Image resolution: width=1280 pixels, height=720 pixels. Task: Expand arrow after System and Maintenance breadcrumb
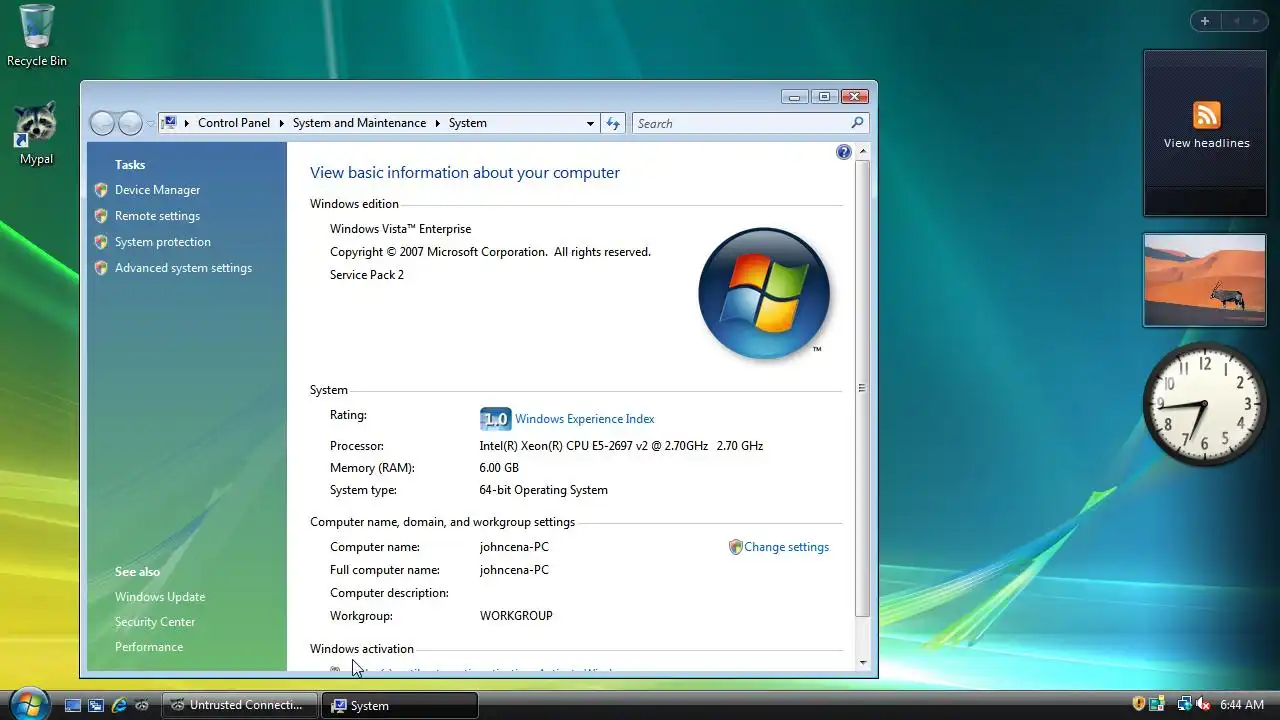pyautogui.click(x=437, y=123)
